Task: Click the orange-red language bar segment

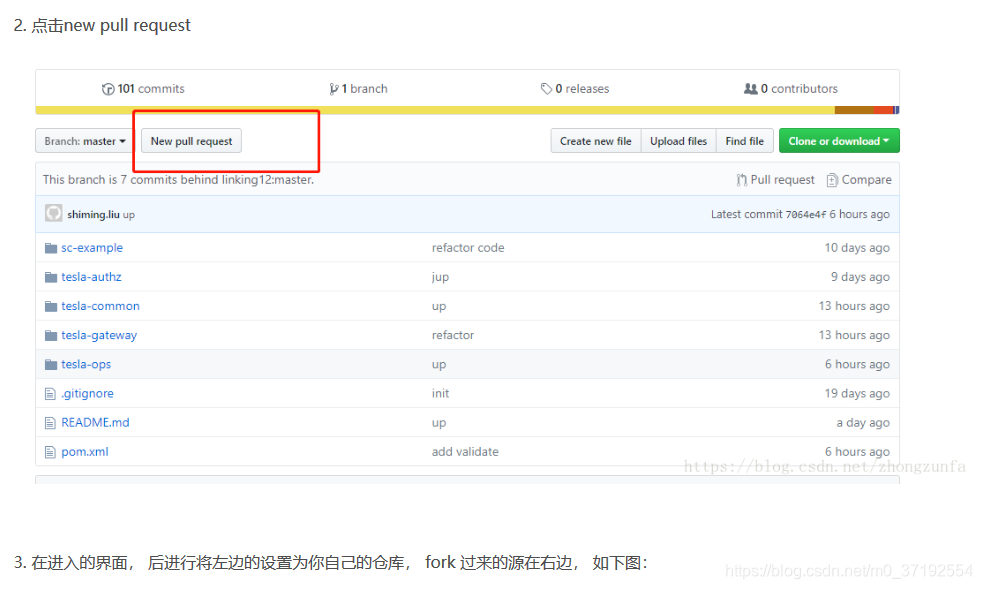Action: tap(883, 110)
